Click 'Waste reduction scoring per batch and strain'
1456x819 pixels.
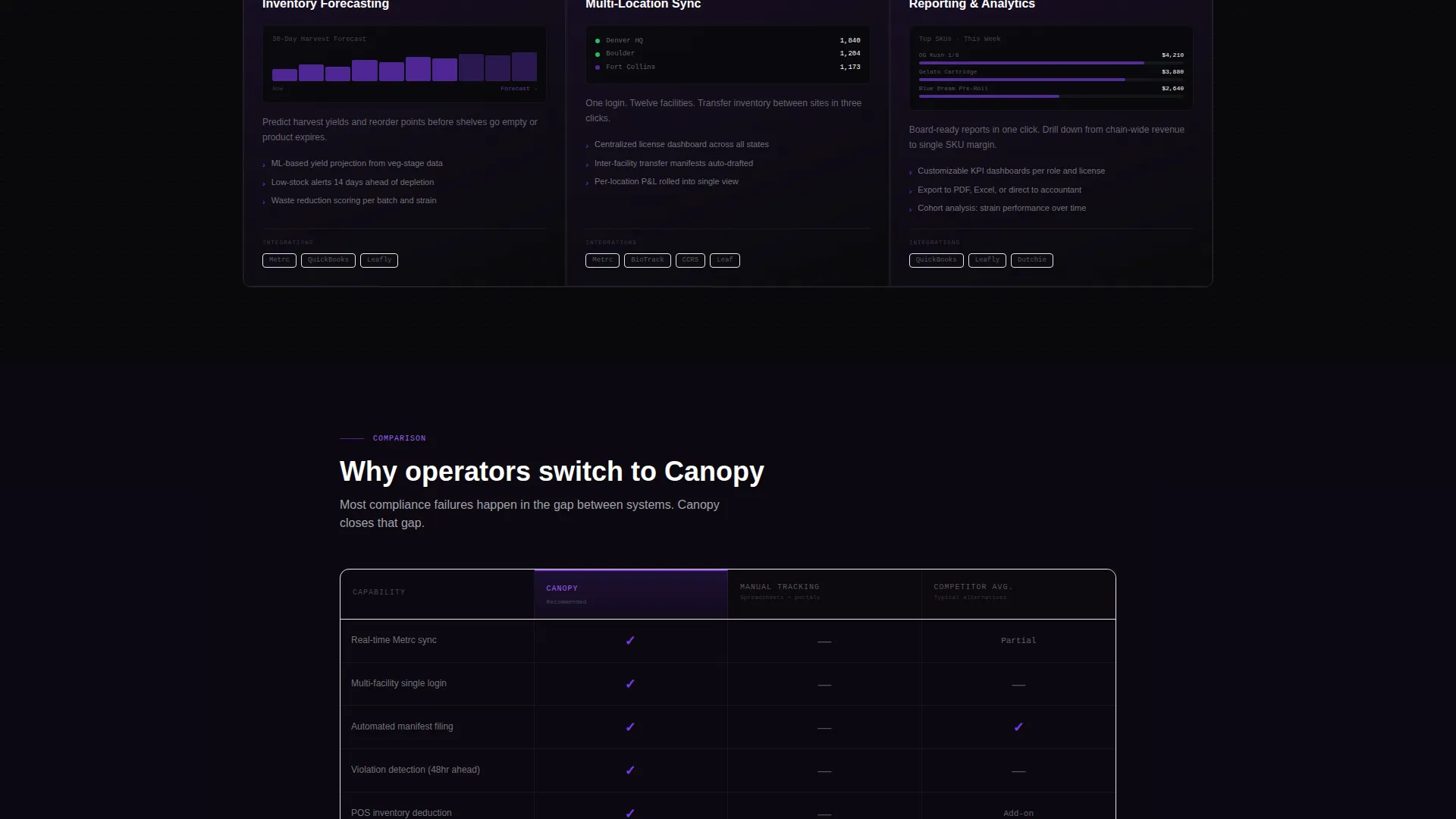353,201
